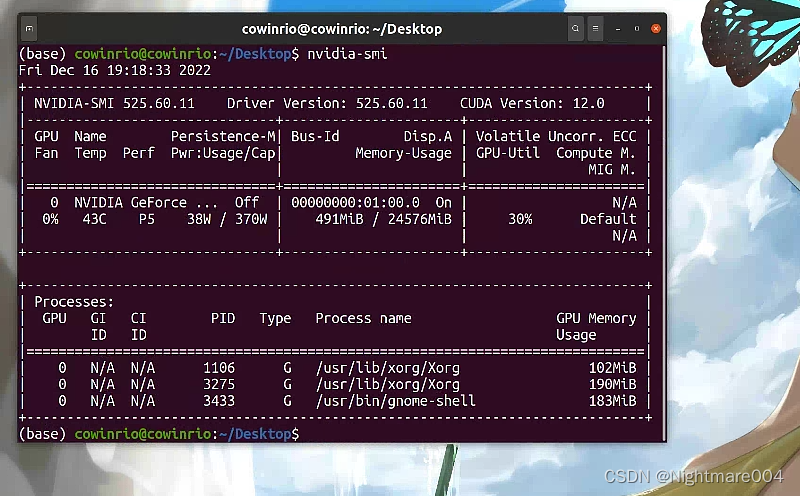Click NVIDIA-SMI 525.60.11 text

point(114,104)
